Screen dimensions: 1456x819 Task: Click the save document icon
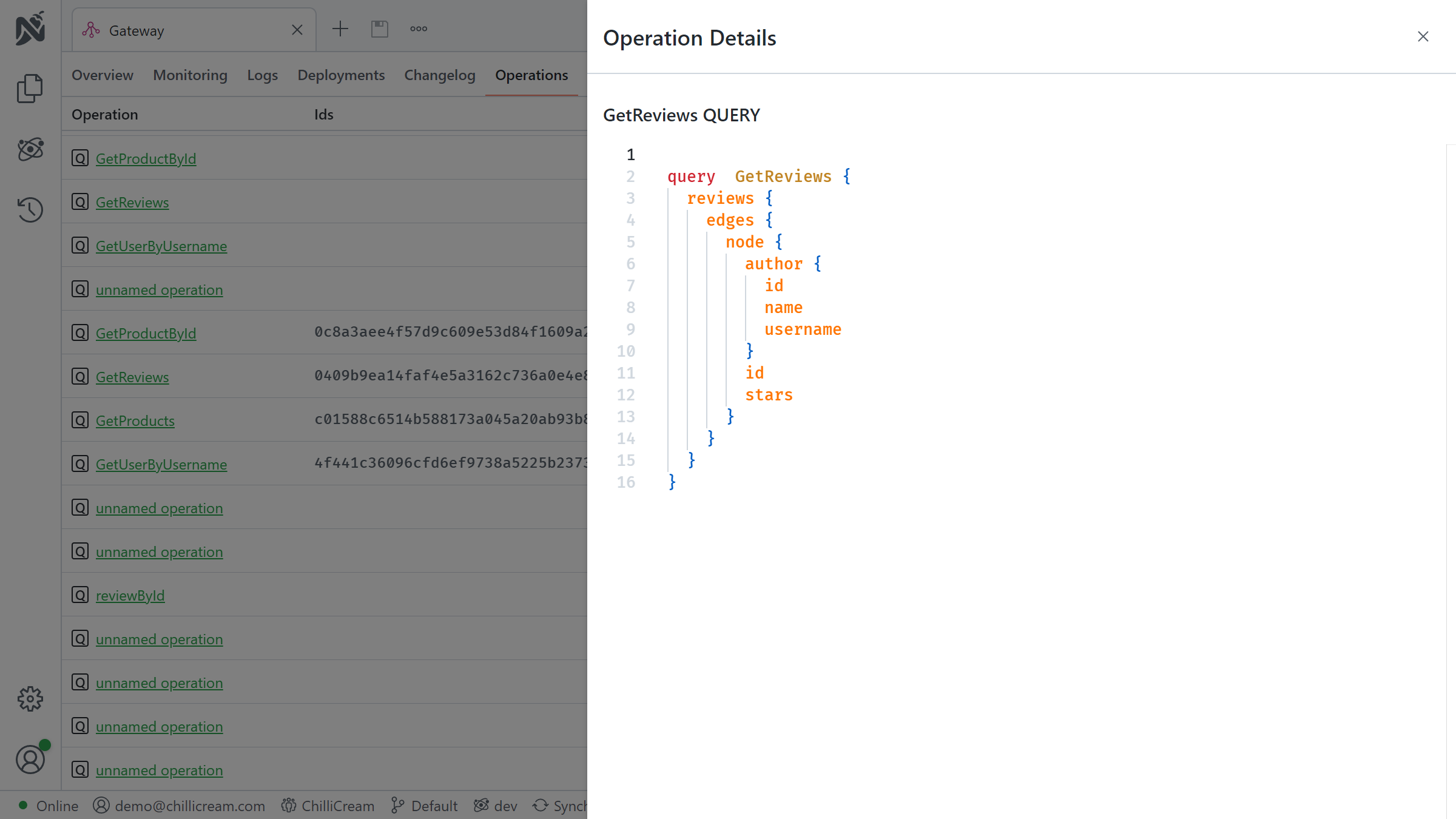(380, 29)
